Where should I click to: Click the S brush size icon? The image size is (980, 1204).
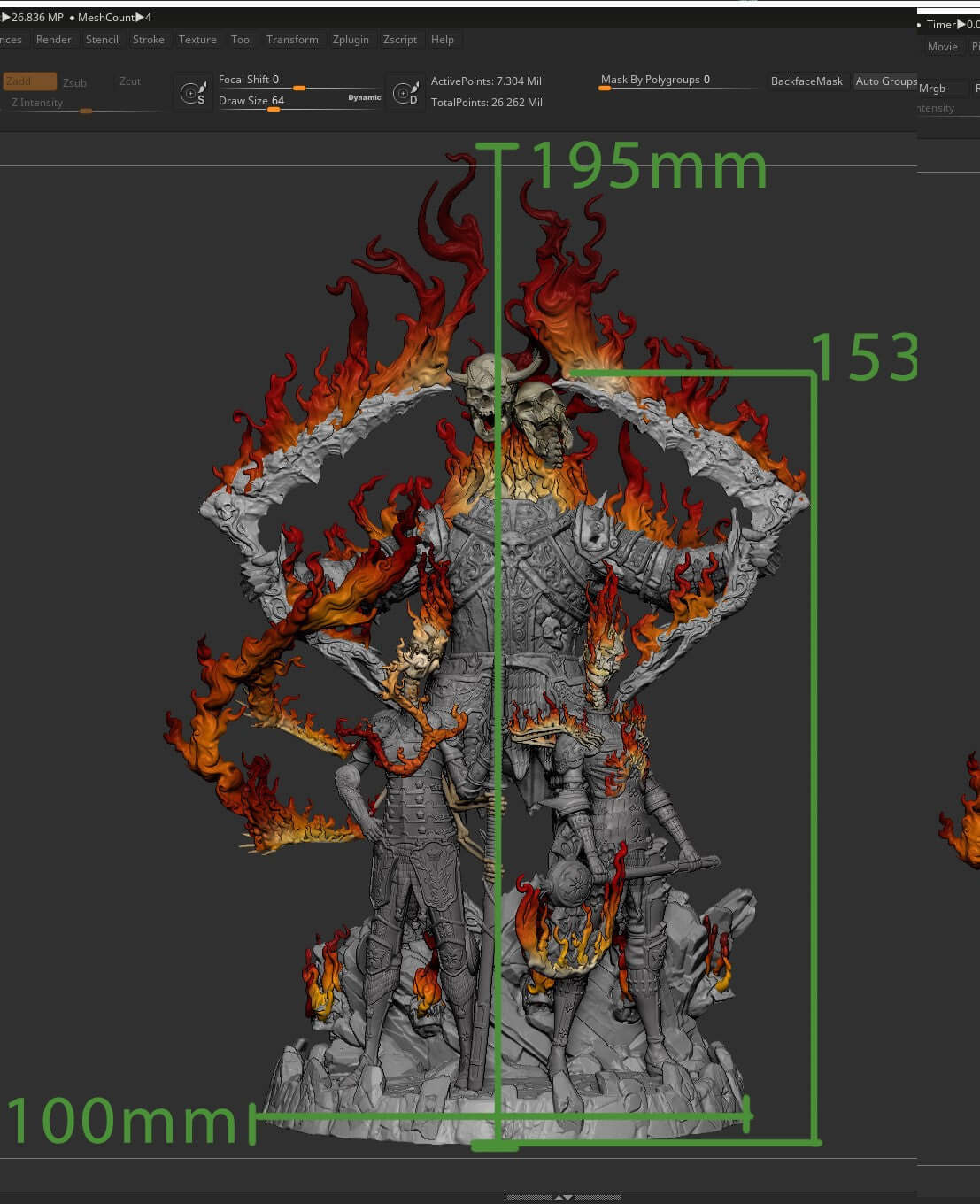coord(192,93)
